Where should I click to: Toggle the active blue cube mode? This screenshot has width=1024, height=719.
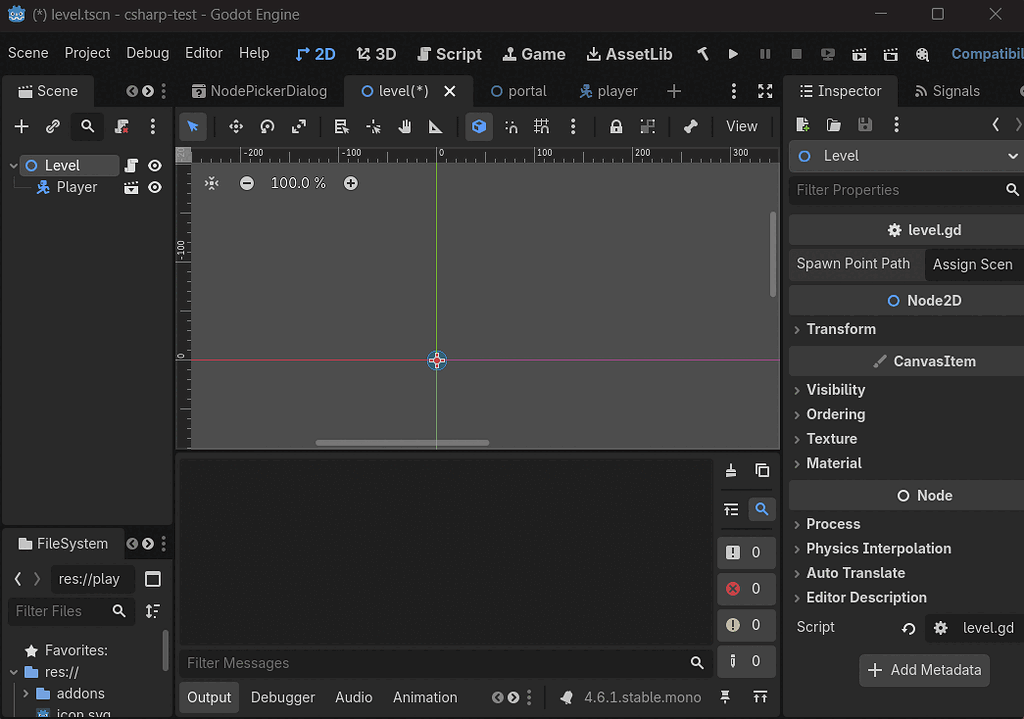point(479,126)
